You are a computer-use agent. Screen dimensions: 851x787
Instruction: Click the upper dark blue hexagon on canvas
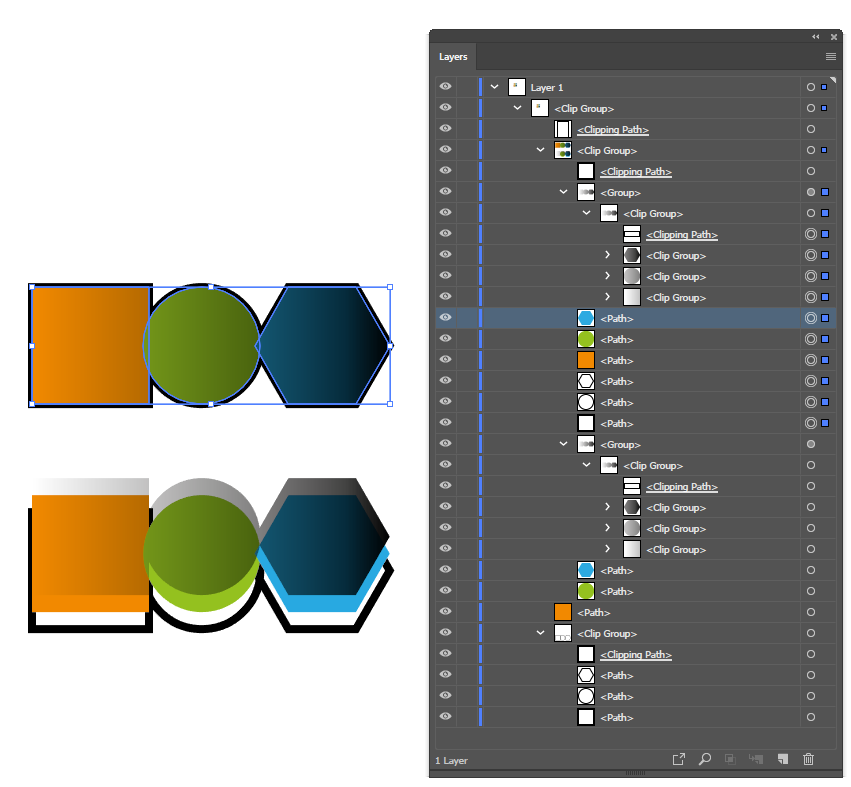point(323,345)
